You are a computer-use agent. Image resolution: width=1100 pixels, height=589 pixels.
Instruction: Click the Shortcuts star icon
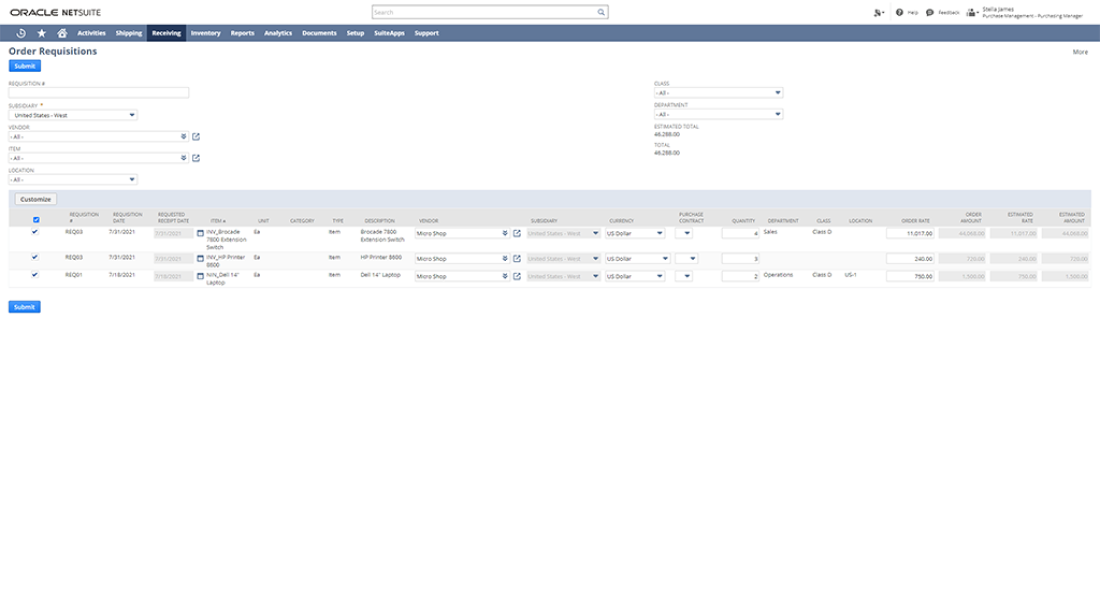(x=41, y=33)
